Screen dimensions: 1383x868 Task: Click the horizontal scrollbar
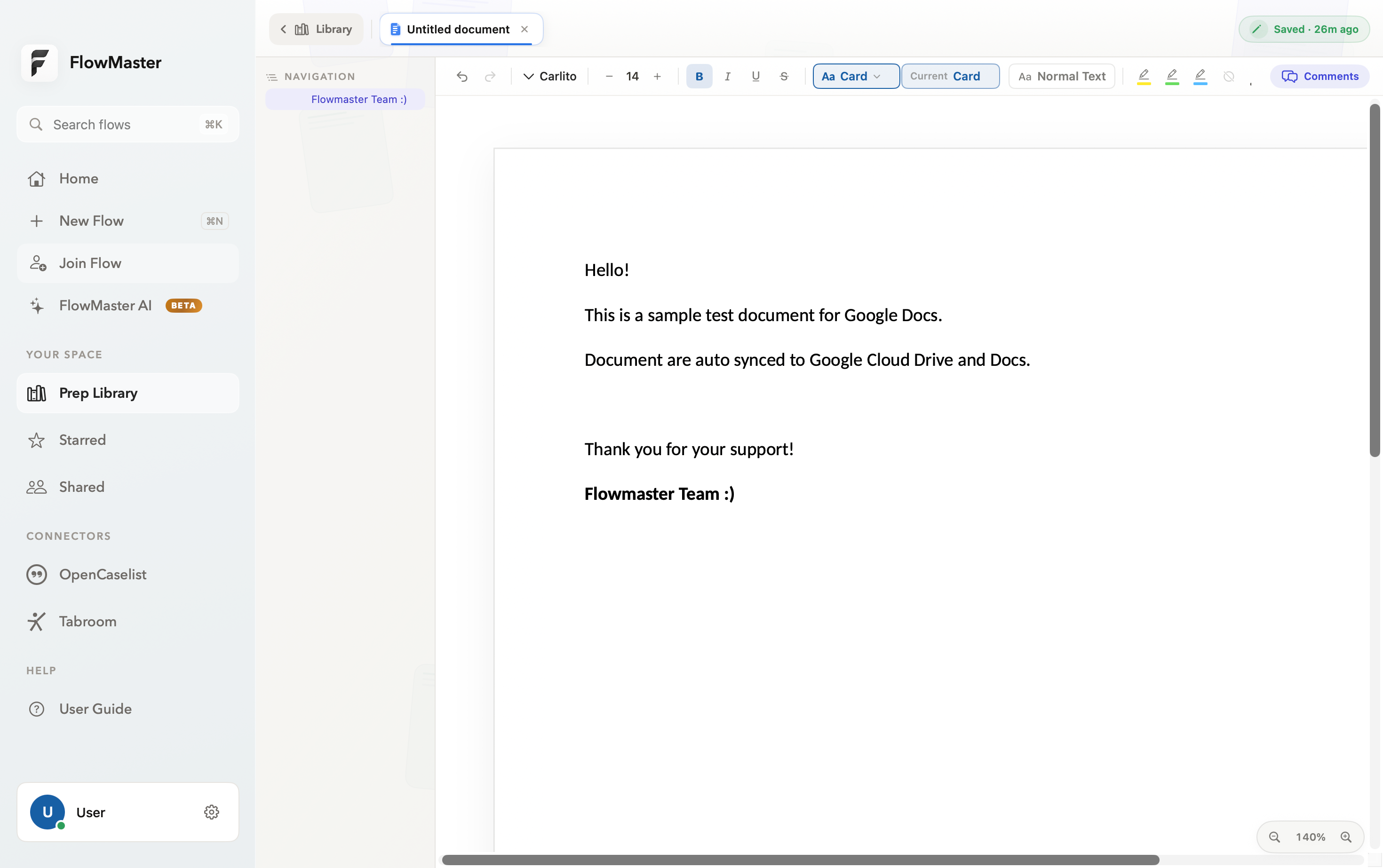(x=800, y=860)
